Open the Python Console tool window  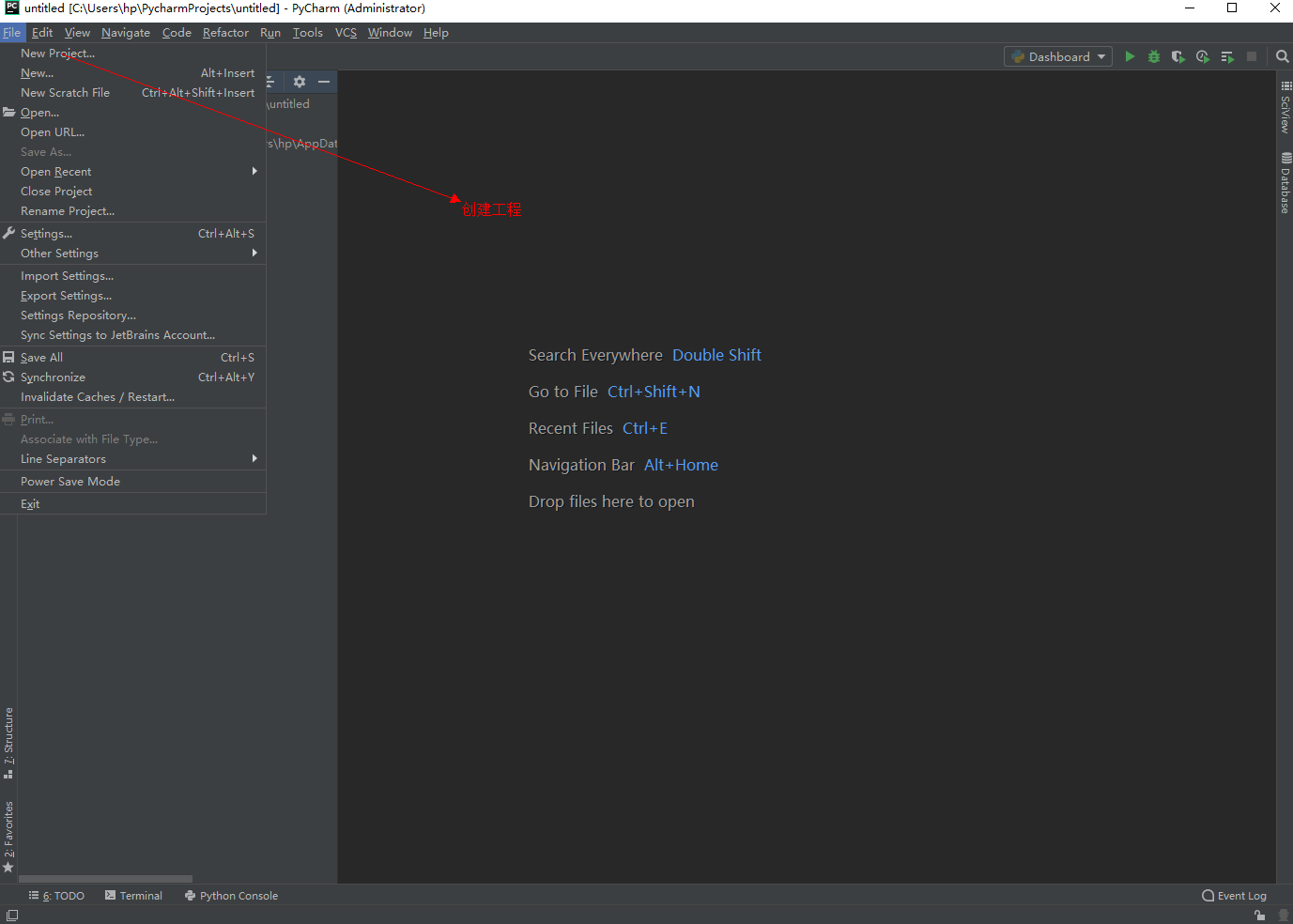[x=232, y=896]
